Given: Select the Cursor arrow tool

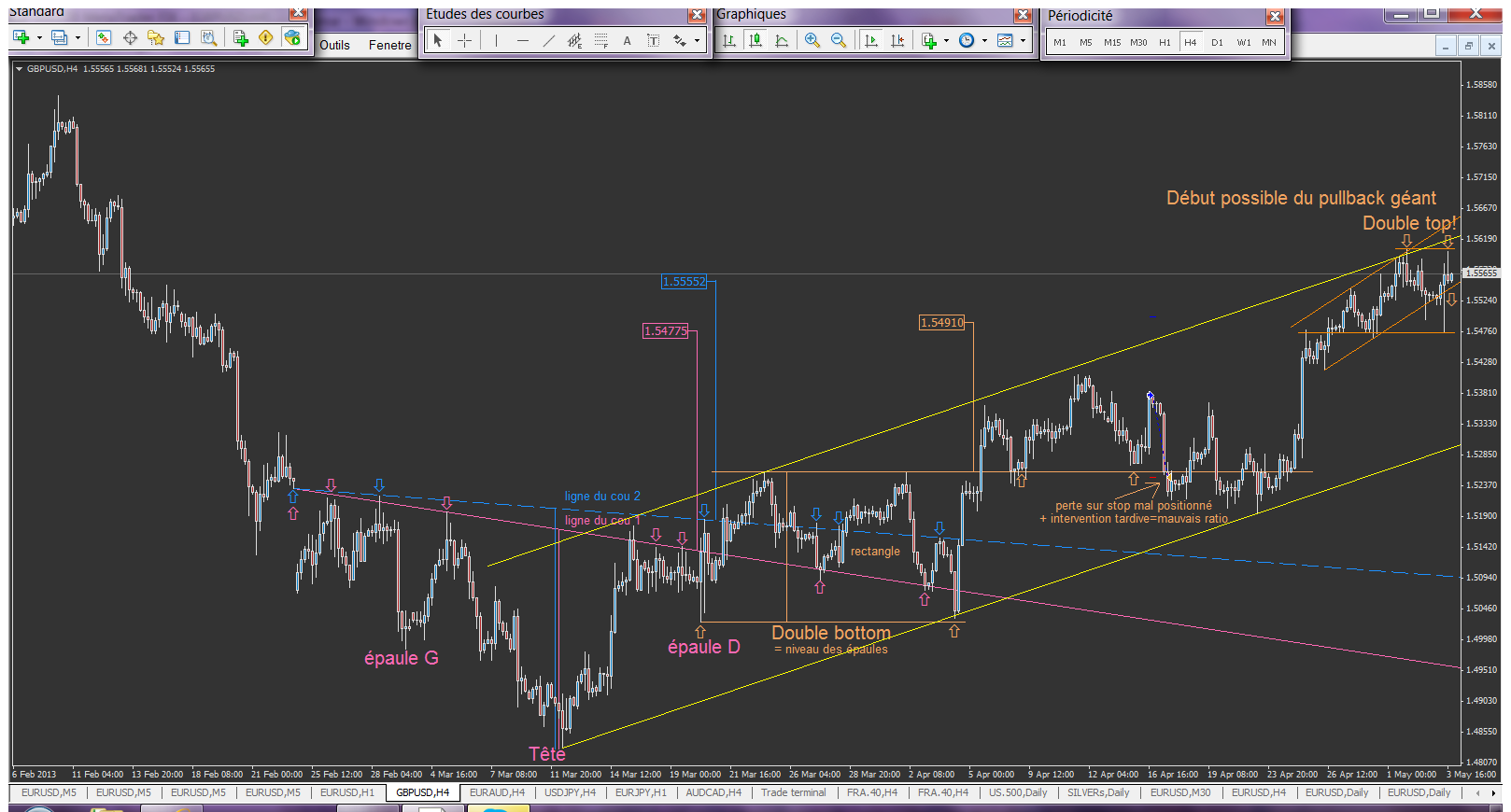Looking at the screenshot, I should click(438, 40).
